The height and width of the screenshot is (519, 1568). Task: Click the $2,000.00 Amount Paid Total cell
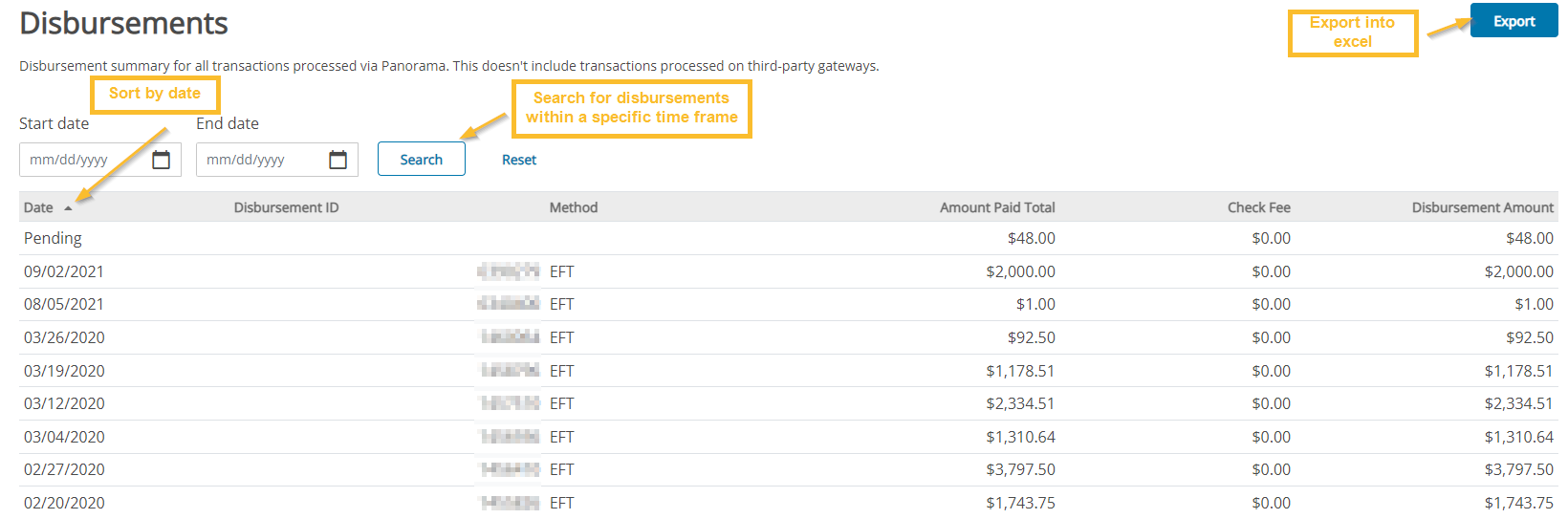(x=1021, y=271)
